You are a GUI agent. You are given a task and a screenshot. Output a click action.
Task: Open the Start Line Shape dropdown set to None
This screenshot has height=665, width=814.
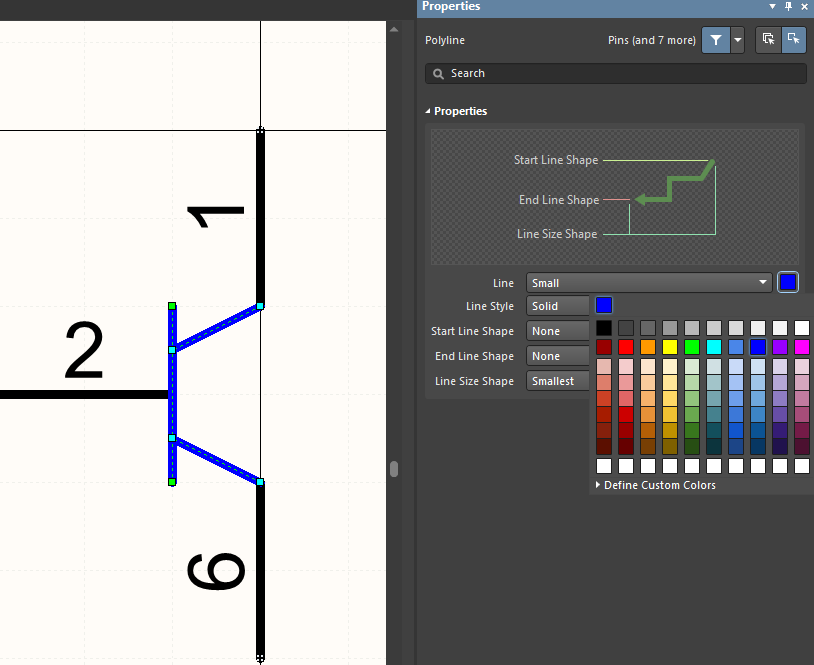click(x=558, y=330)
